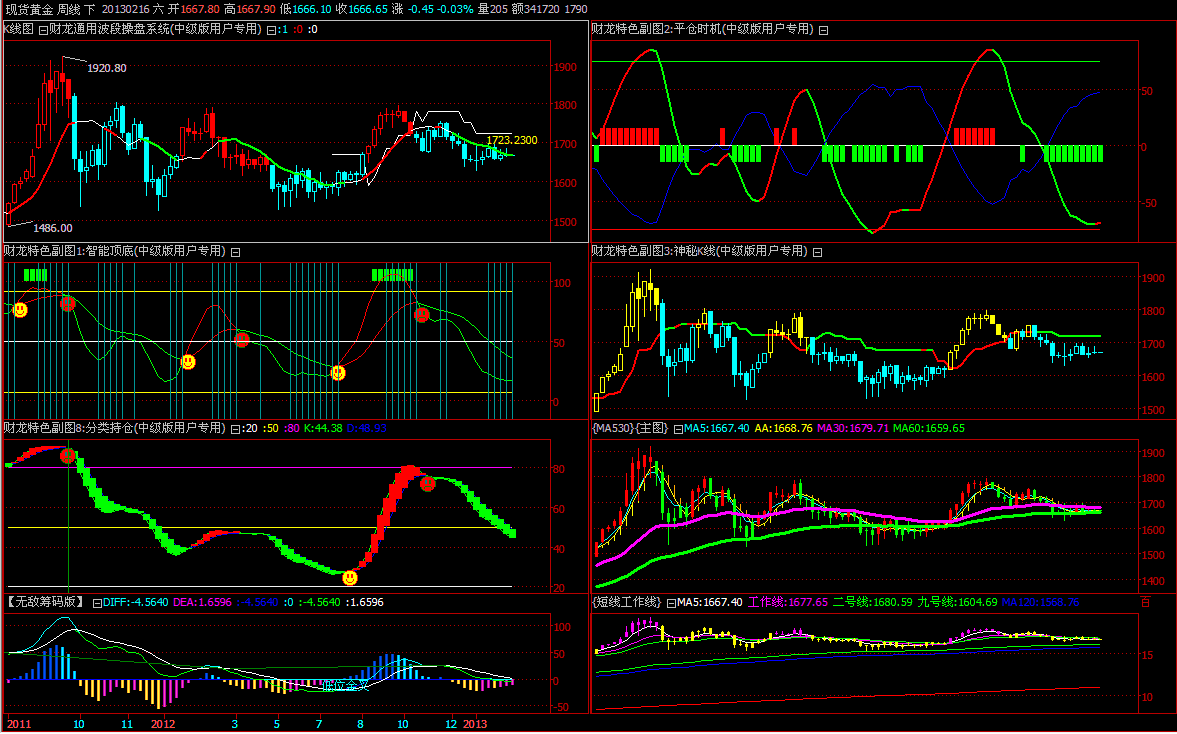Click the yellow smiley in the 分类持仓 panel
1177x734 pixels.
[349, 578]
